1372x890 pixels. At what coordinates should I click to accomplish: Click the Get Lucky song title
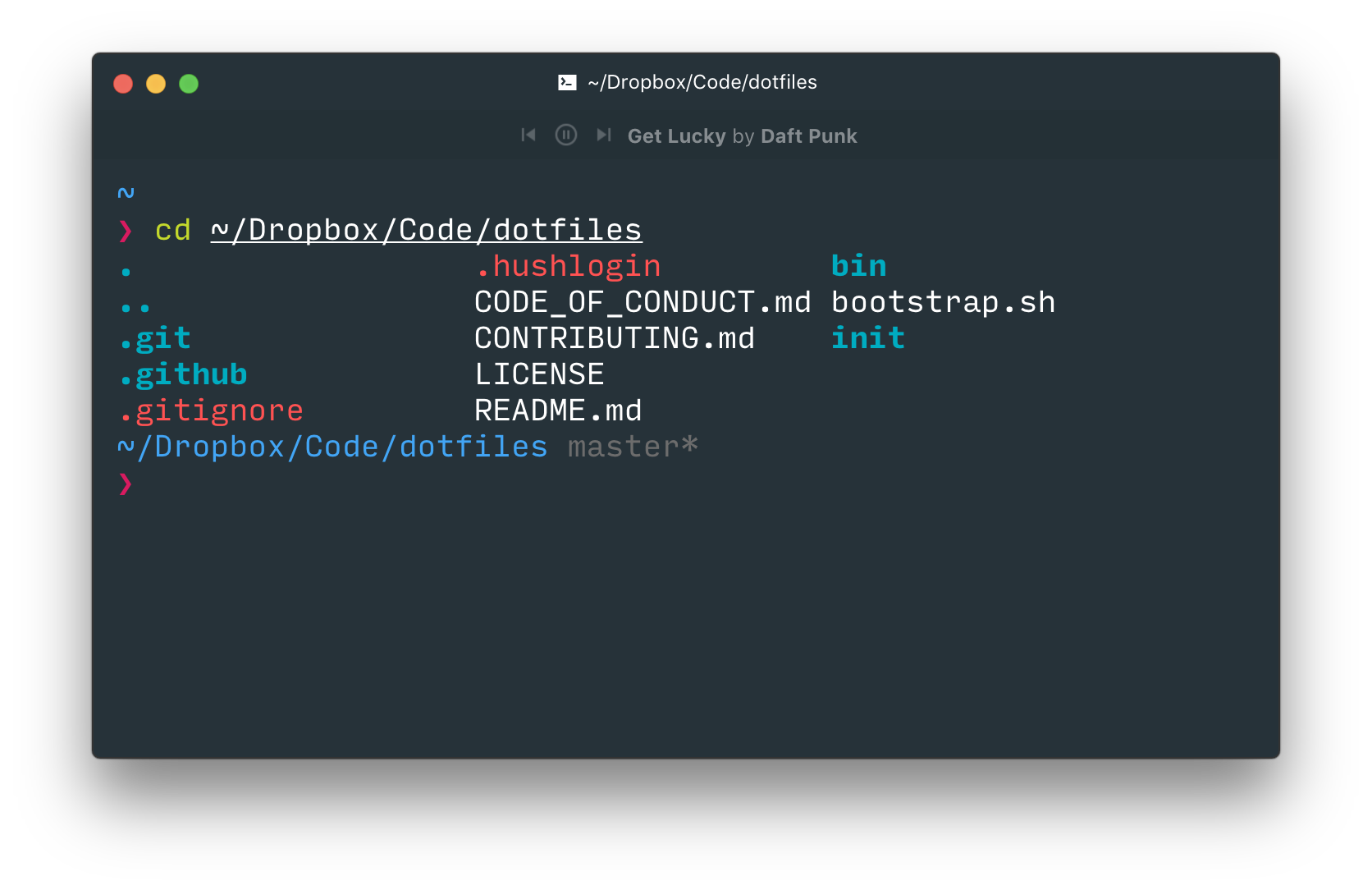[x=677, y=136]
